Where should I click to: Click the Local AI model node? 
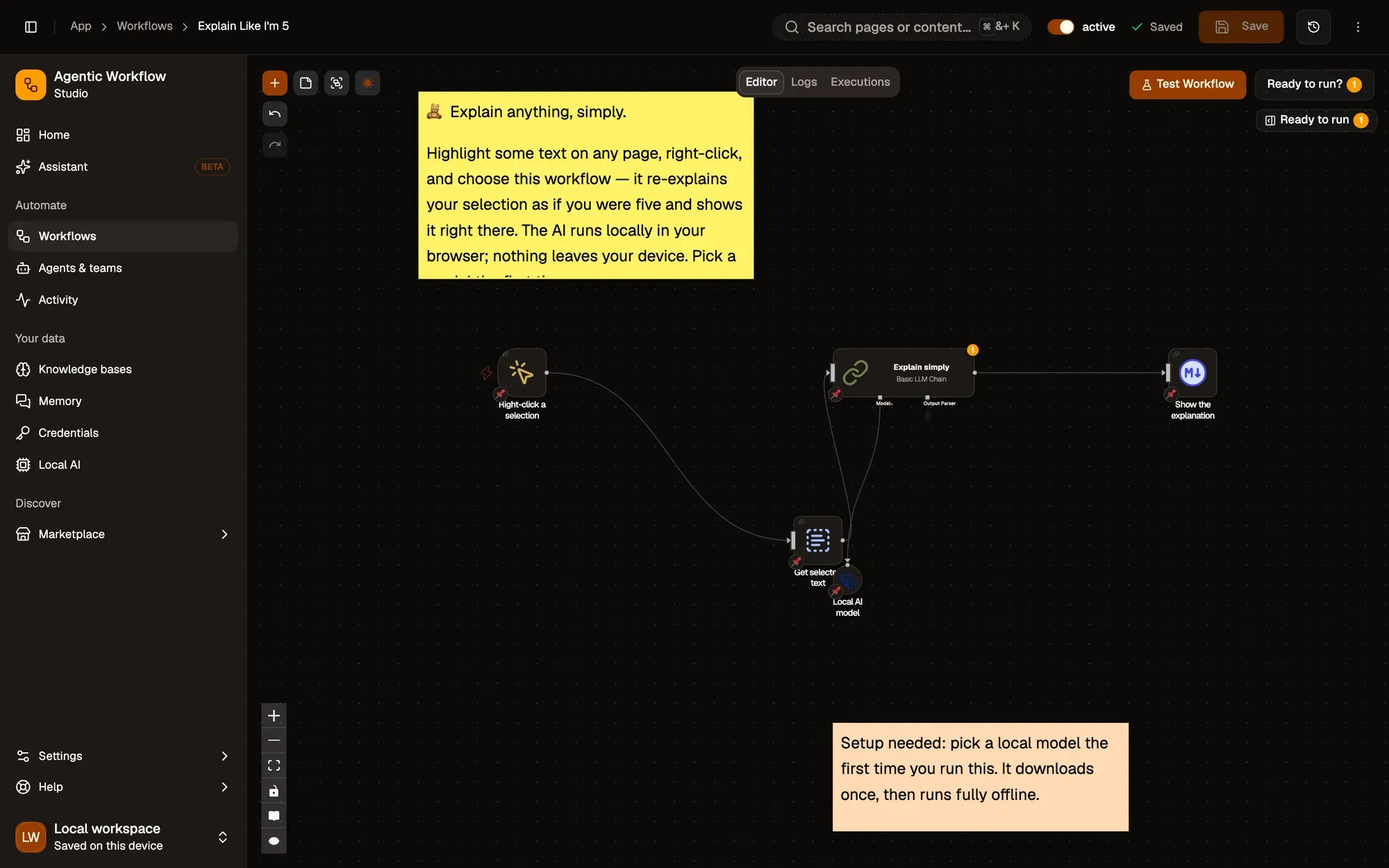(x=848, y=581)
